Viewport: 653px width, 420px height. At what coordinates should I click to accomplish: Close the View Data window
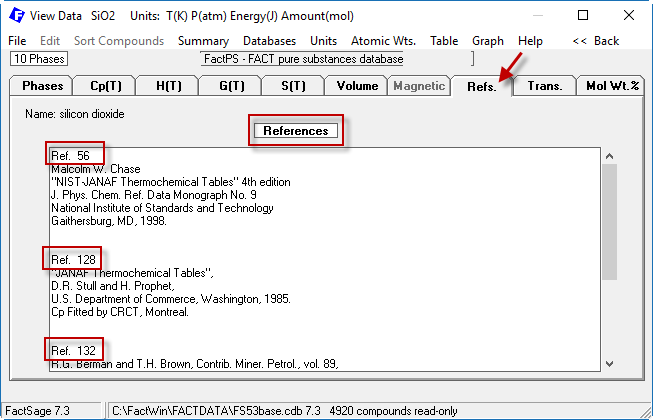(x=629, y=15)
